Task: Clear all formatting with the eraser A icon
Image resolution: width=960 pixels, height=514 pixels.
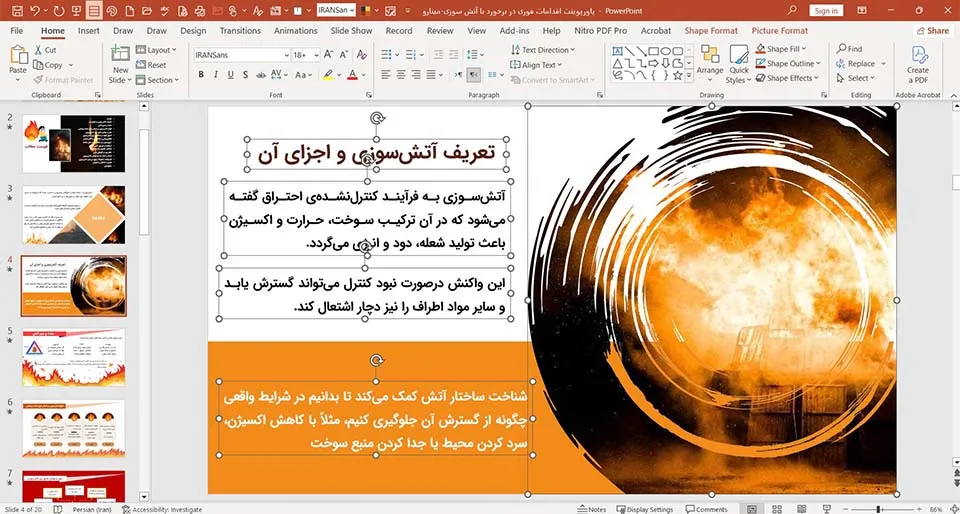Action: (x=361, y=55)
